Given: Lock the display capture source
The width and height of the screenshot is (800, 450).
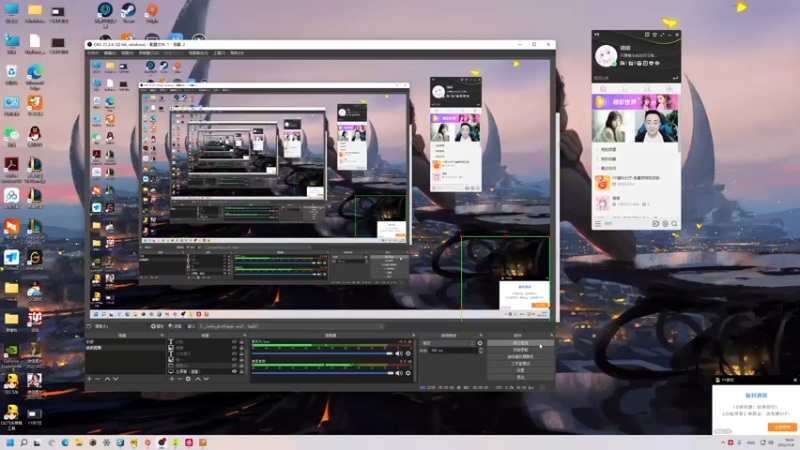Looking at the screenshot, I should click(241, 371).
